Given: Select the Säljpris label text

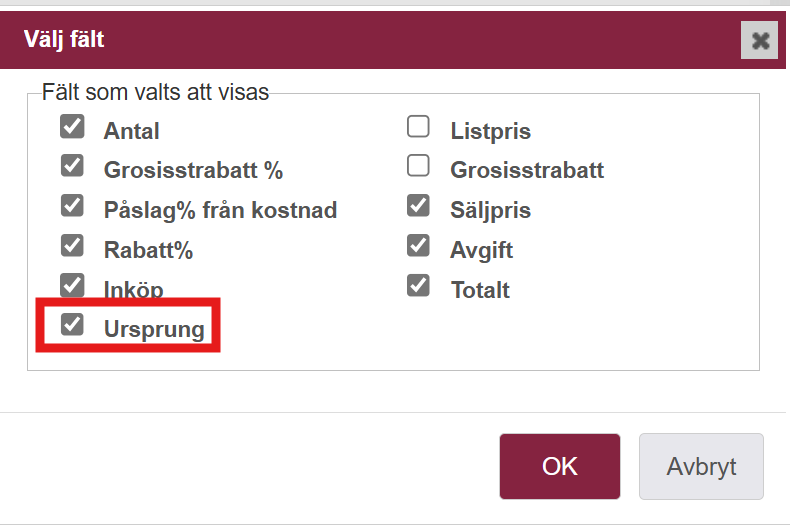Looking at the screenshot, I should (491, 211).
